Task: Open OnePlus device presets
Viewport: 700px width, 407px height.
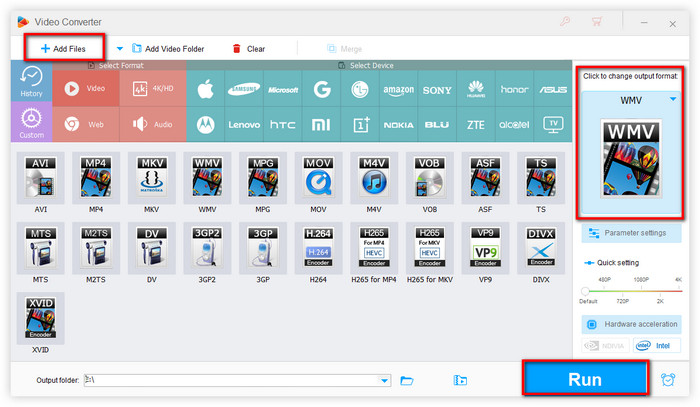Action: tap(360, 125)
